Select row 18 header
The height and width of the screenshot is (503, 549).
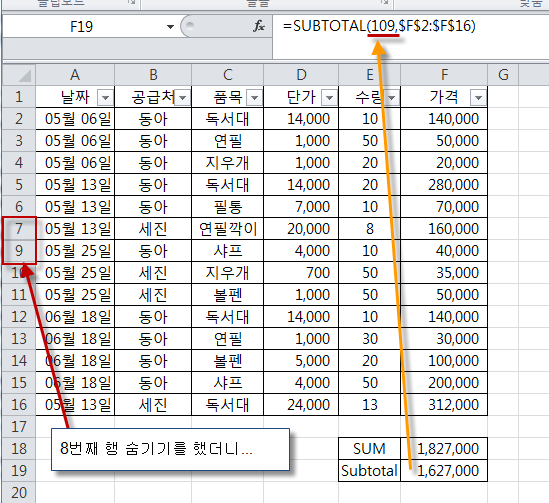pos(19,448)
